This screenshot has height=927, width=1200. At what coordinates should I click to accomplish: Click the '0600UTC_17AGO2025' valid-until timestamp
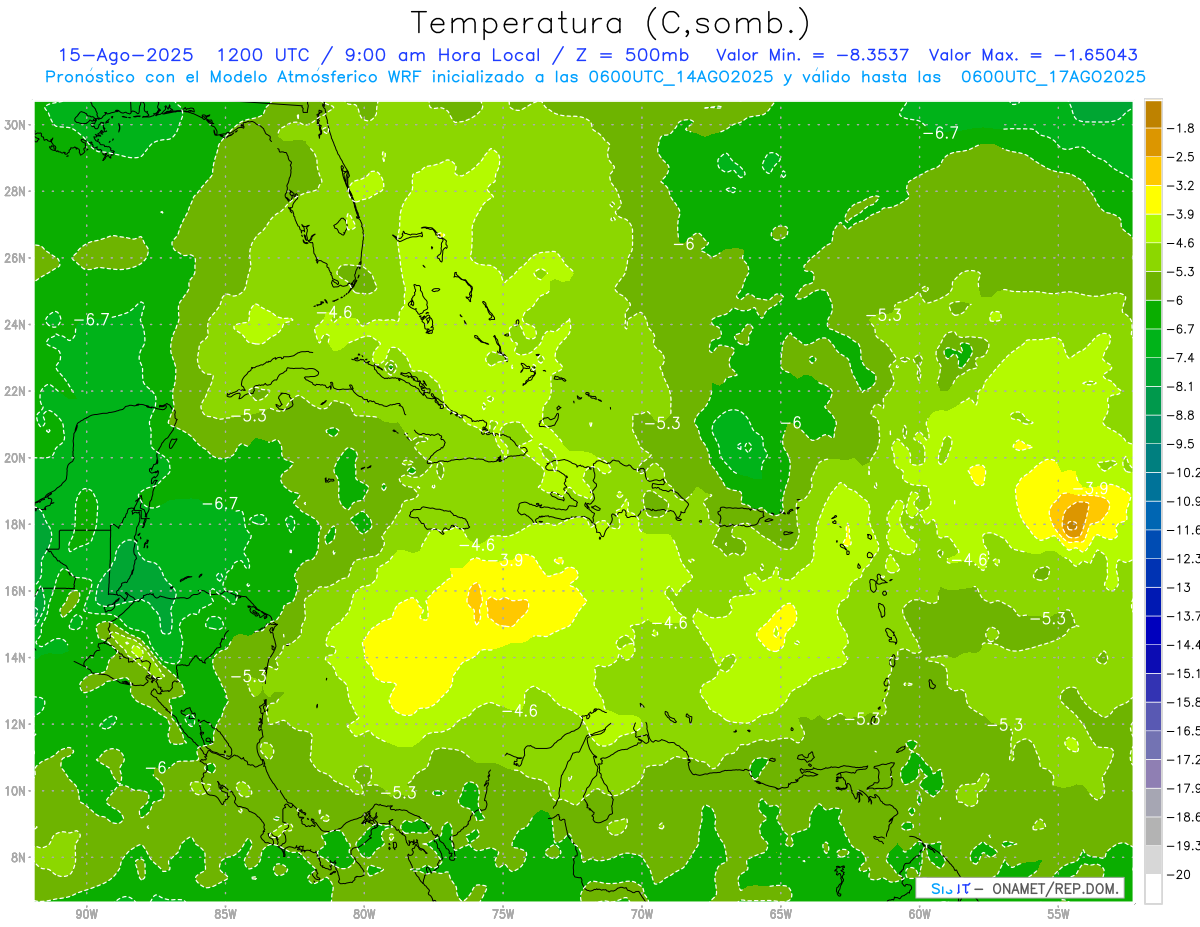(x=1052, y=77)
